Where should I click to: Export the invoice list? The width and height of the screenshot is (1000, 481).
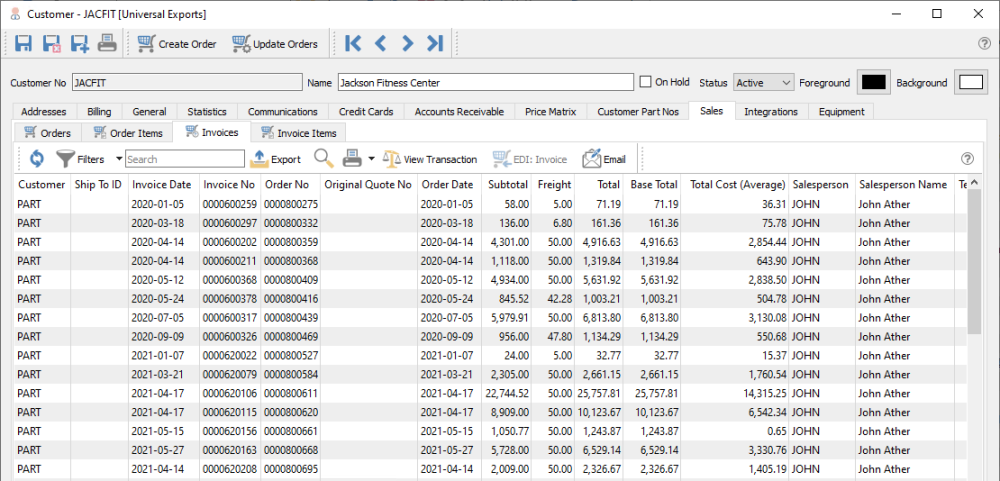275,158
